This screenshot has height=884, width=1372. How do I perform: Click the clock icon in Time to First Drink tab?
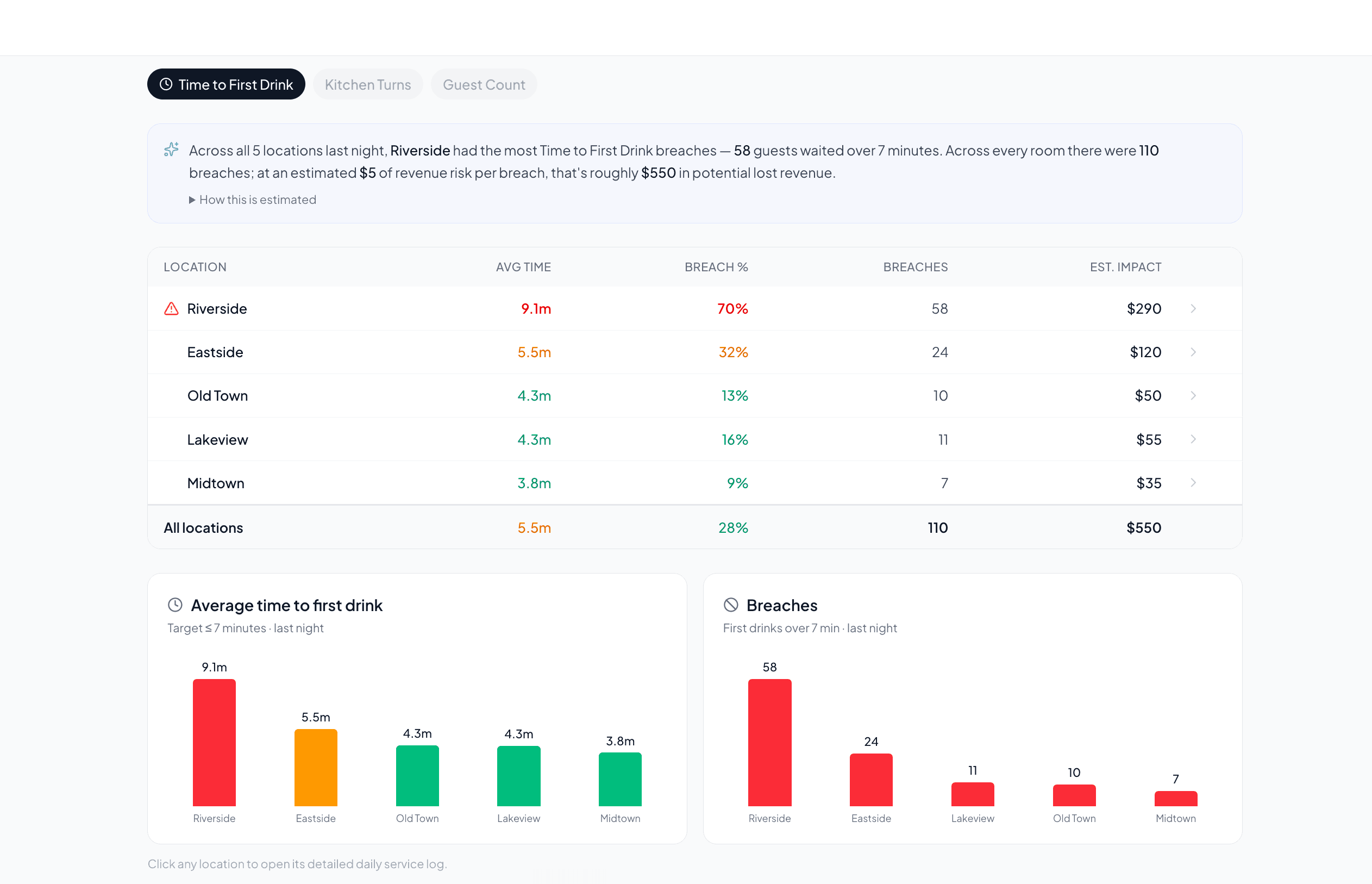click(x=166, y=84)
